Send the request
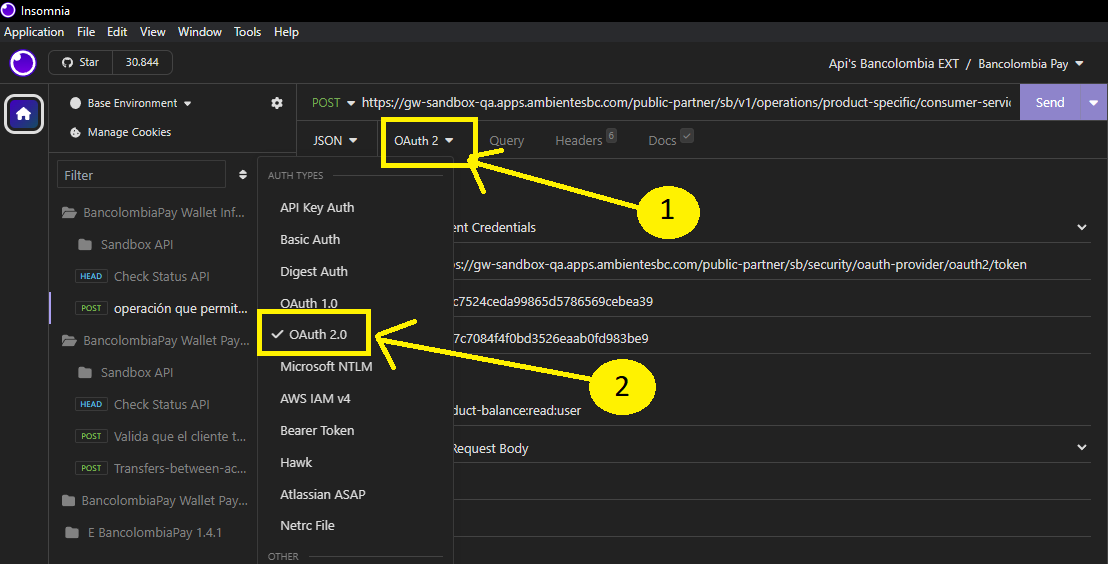This screenshot has height=564, width=1108. point(1049,102)
